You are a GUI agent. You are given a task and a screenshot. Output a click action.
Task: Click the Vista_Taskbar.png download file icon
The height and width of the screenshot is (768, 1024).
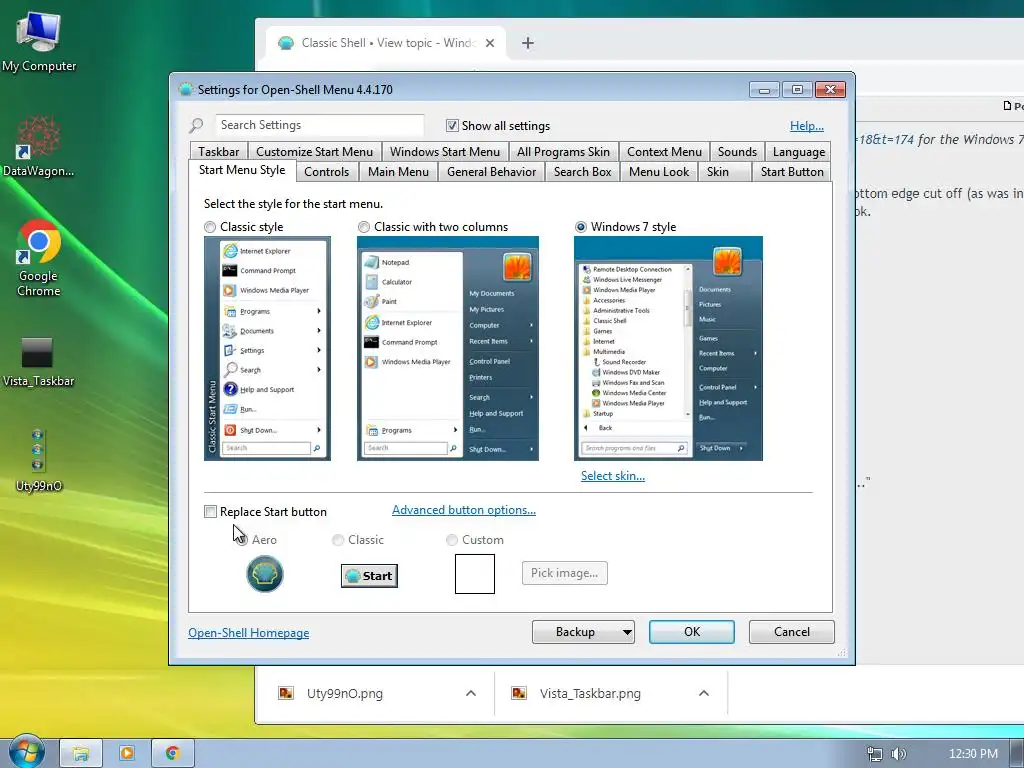[519, 693]
